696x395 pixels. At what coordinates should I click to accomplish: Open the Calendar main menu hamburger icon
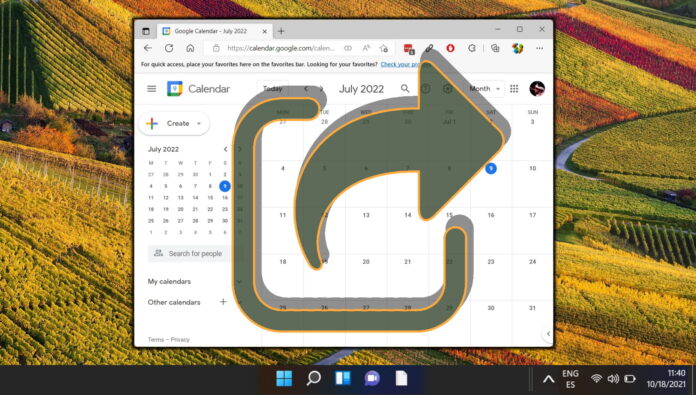tap(151, 89)
